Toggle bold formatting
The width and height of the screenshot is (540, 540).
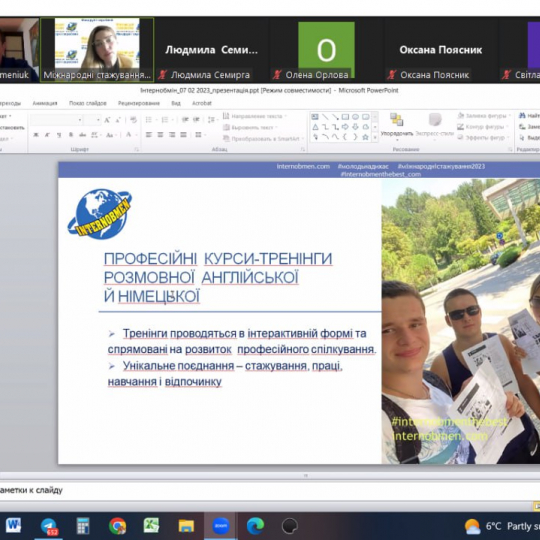[36, 135]
